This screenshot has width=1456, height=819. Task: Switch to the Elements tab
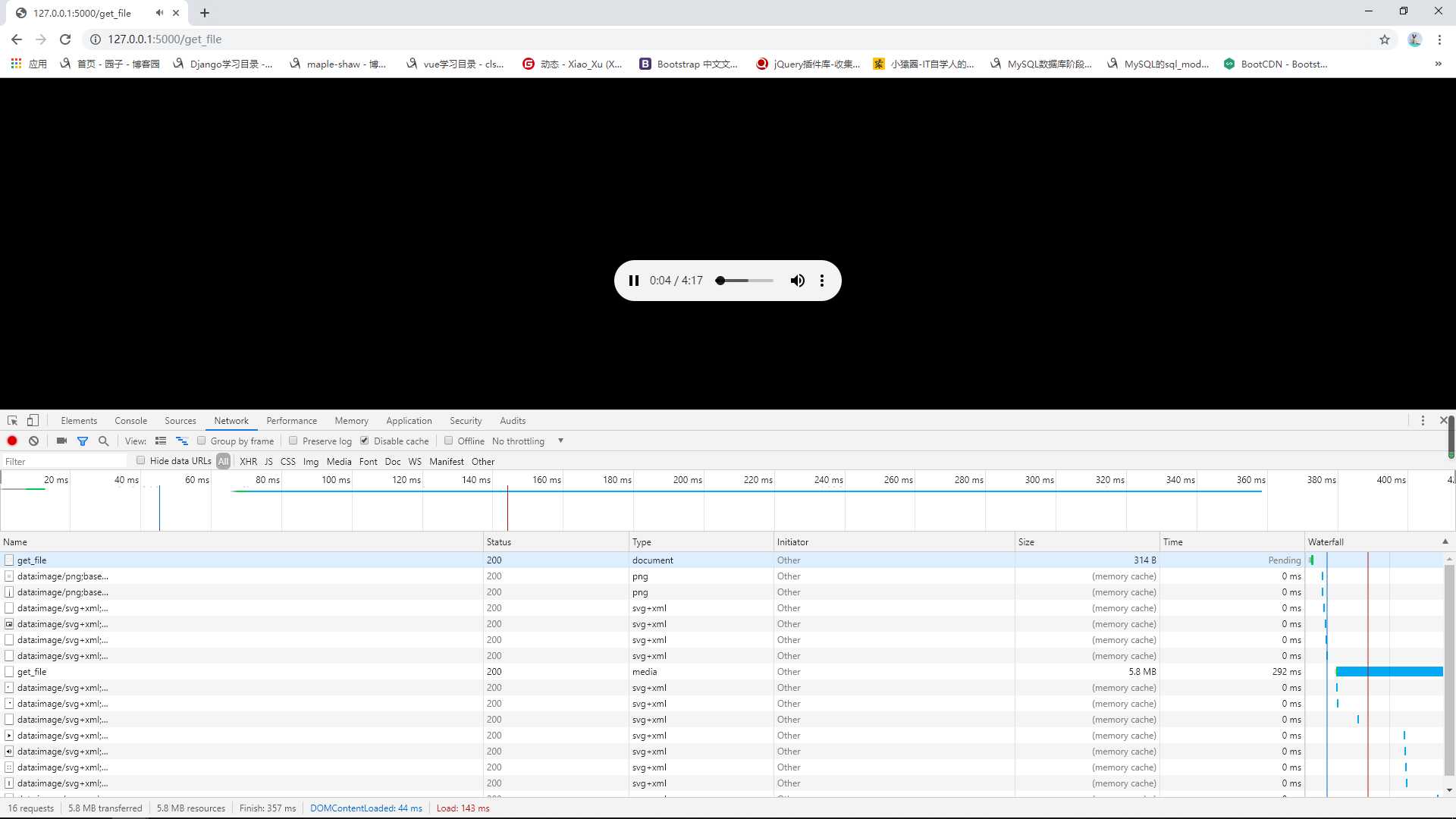(79, 421)
